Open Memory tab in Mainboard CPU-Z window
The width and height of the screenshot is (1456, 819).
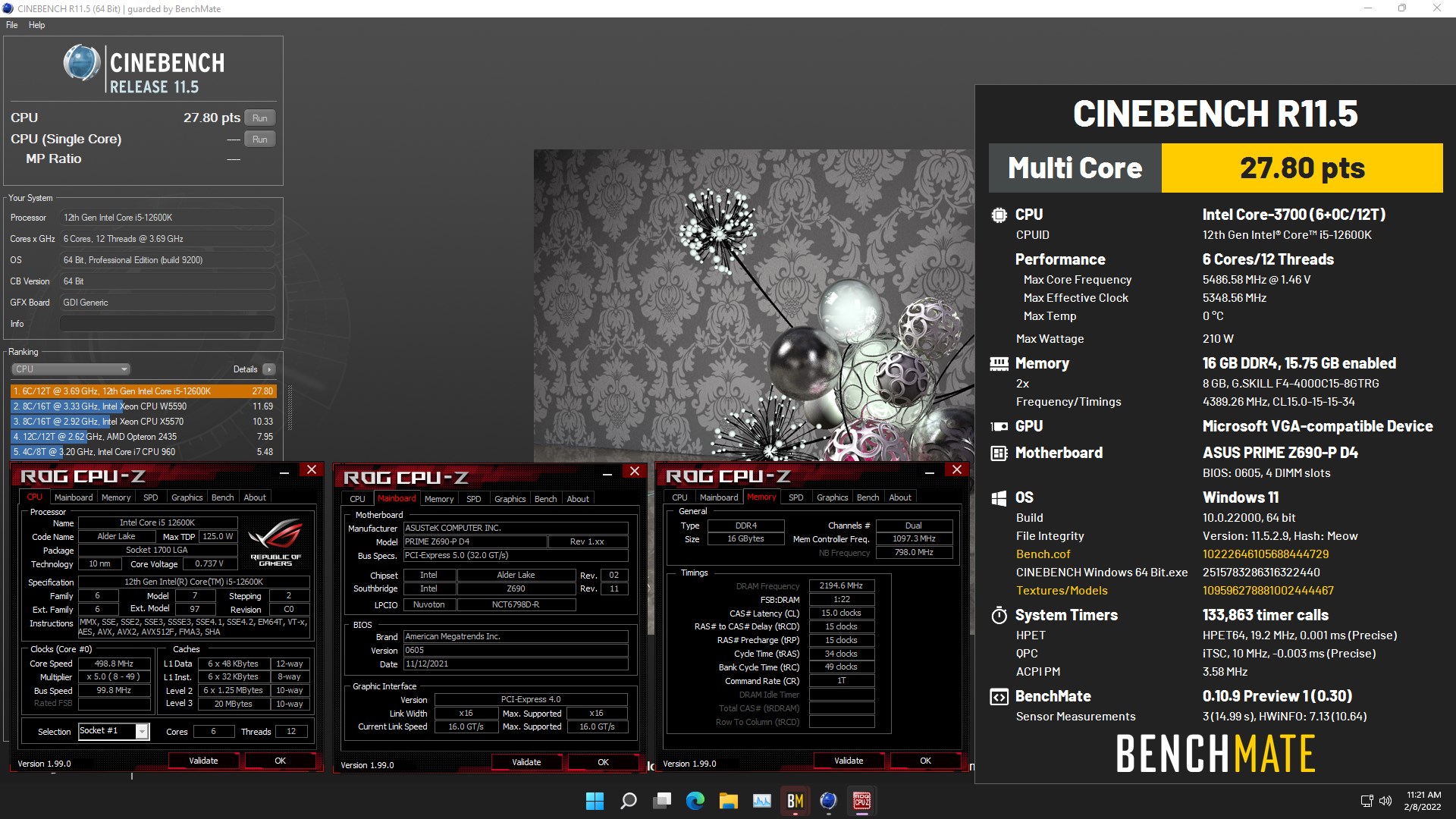[x=439, y=499]
